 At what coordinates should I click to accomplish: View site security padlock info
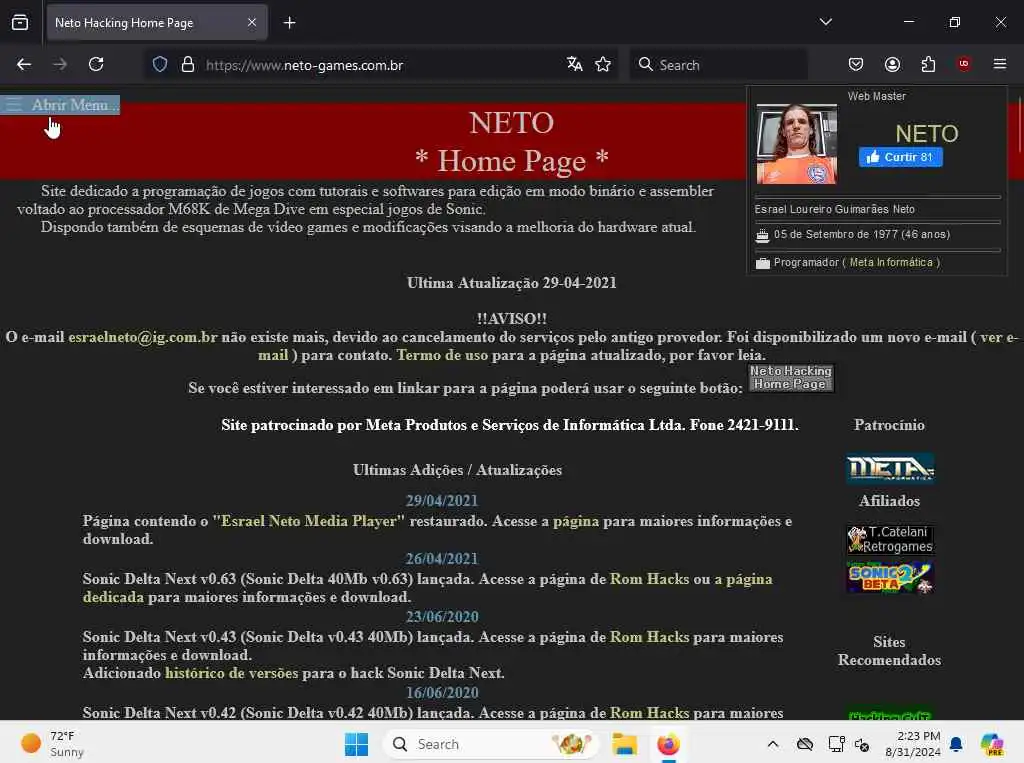(188, 64)
